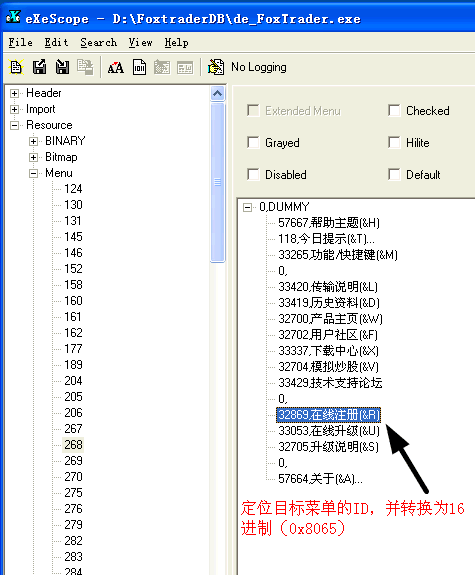
Task: Collapse the Resource tree node
Action: [14, 125]
